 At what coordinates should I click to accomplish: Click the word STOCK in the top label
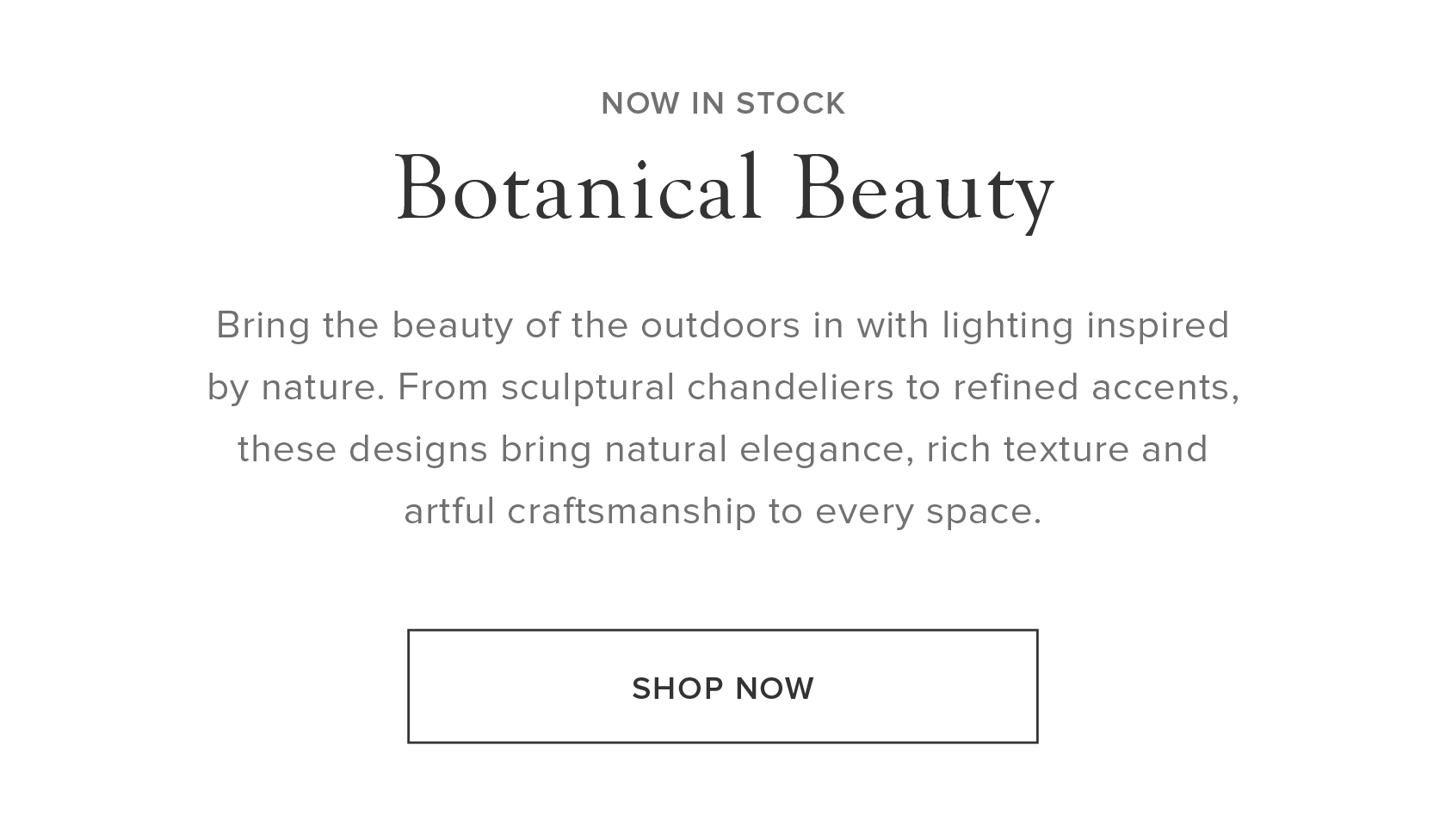(791, 103)
